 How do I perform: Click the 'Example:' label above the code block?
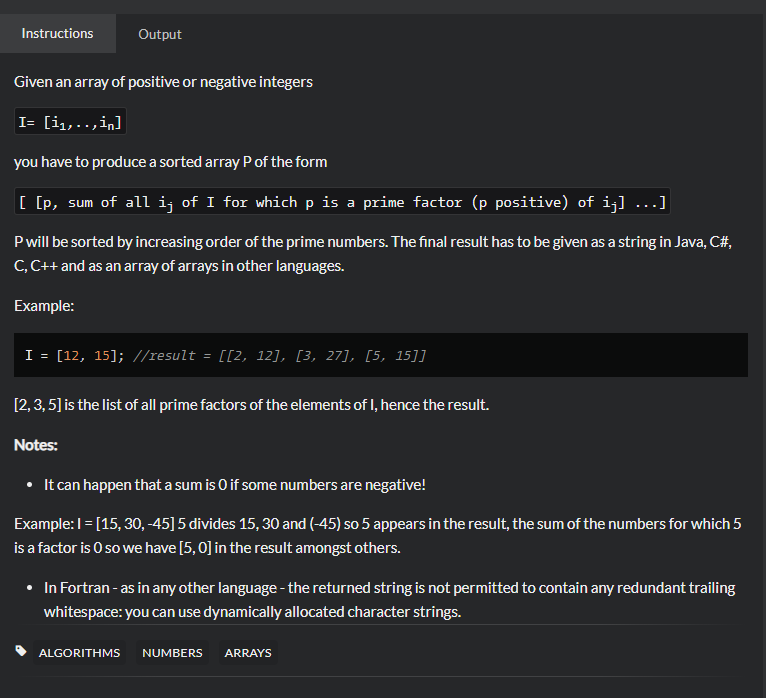click(x=44, y=305)
